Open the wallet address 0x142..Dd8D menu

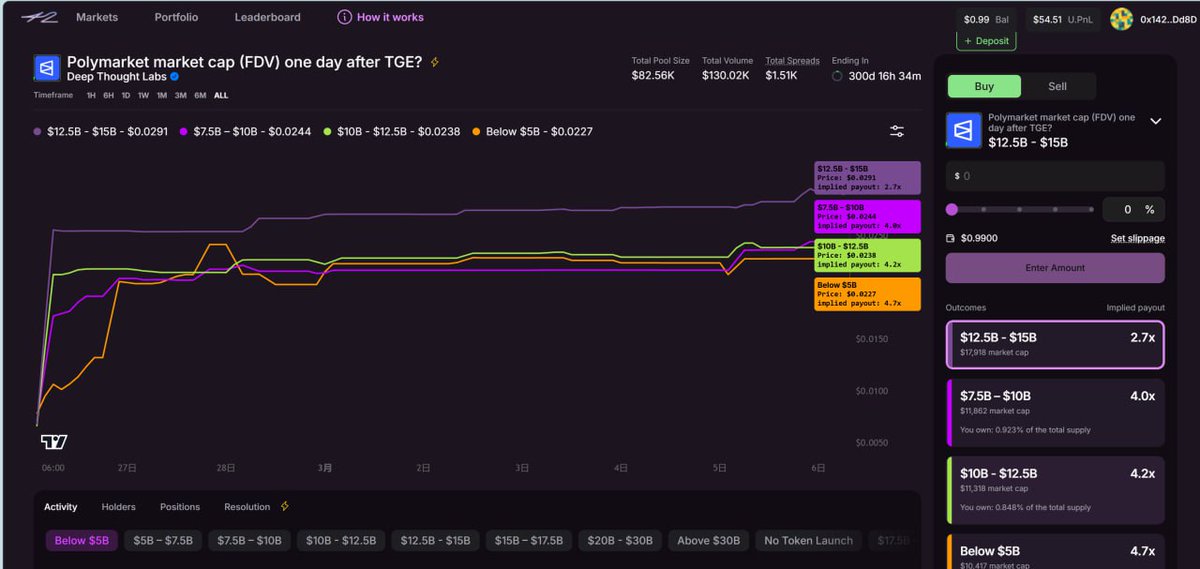[1167, 19]
